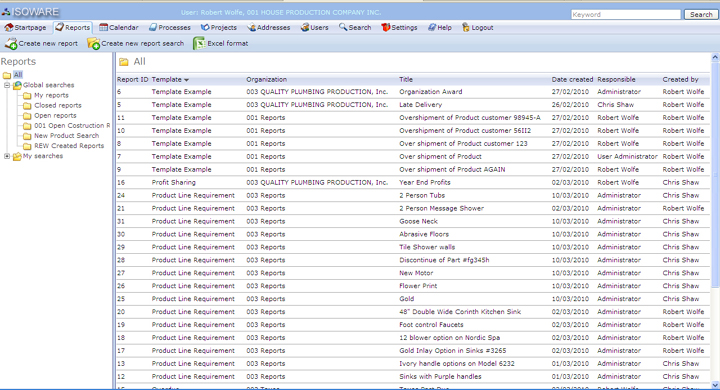The width and height of the screenshot is (720, 390).
Task: Open report Ivory handle options on Model 6232
Action: click(457, 363)
